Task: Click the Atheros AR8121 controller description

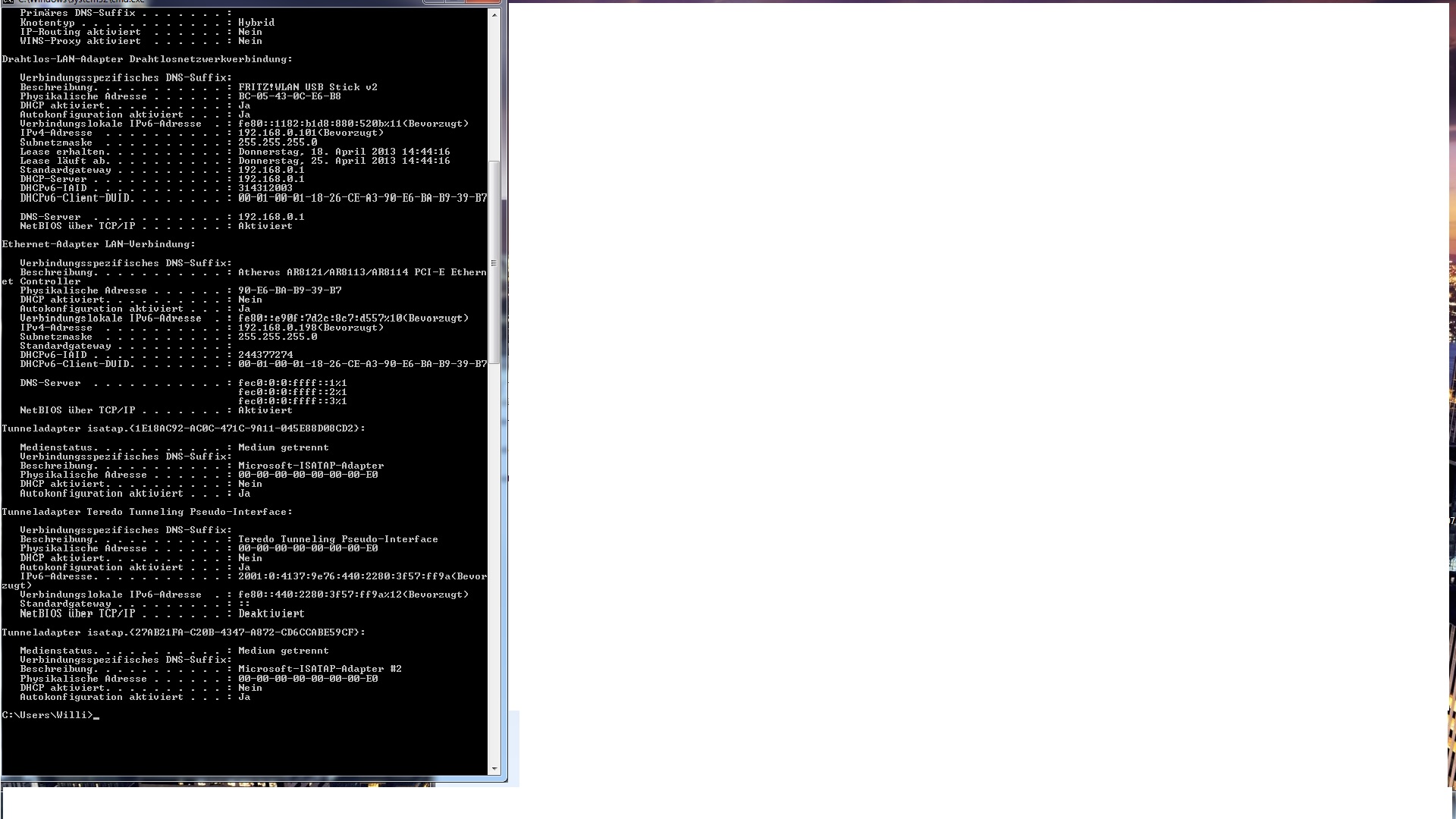Action: point(362,272)
